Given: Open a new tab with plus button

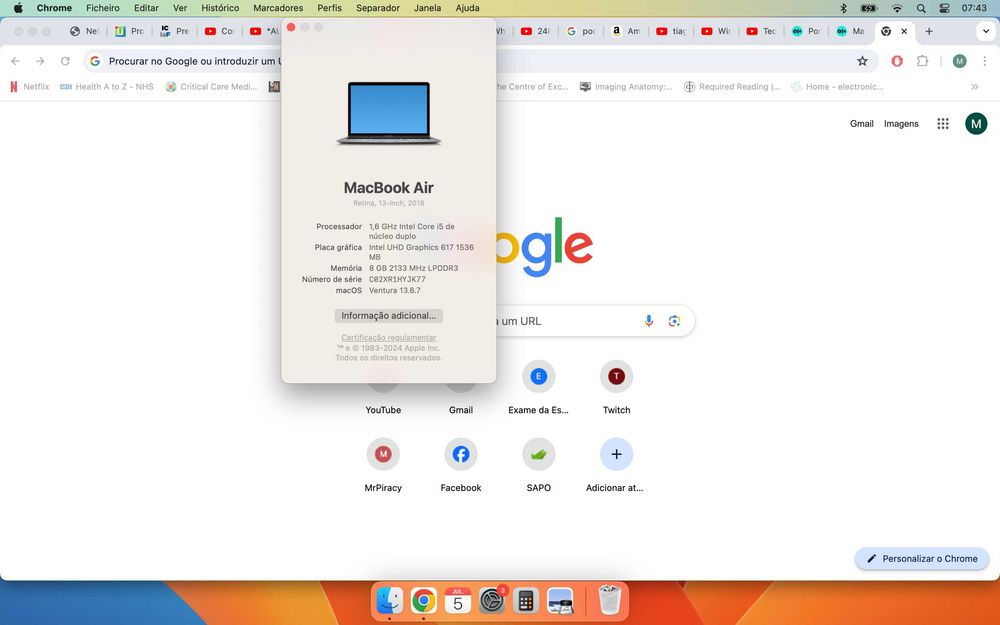Looking at the screenshot, I should tap(929, 31).
